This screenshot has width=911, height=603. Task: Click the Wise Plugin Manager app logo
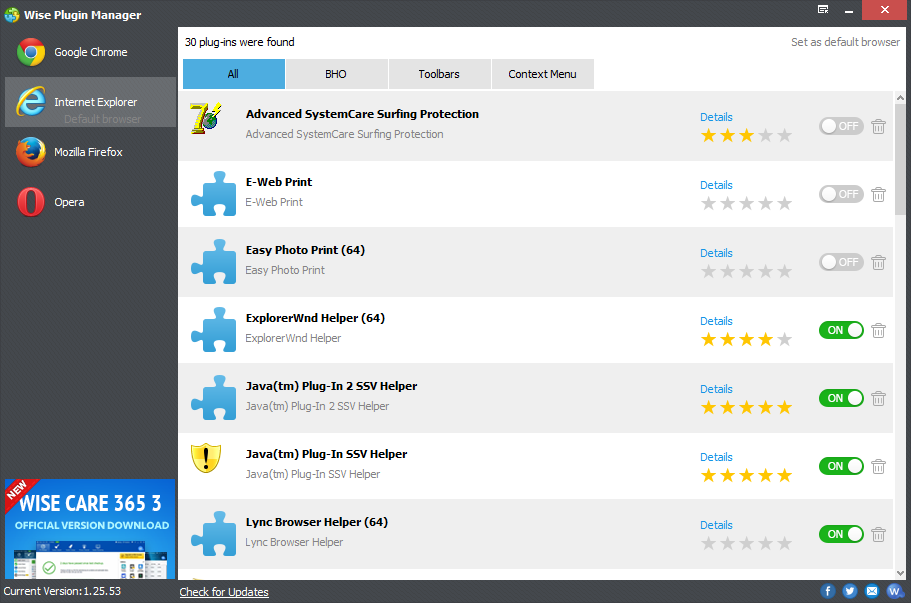(x=12, y=15)
